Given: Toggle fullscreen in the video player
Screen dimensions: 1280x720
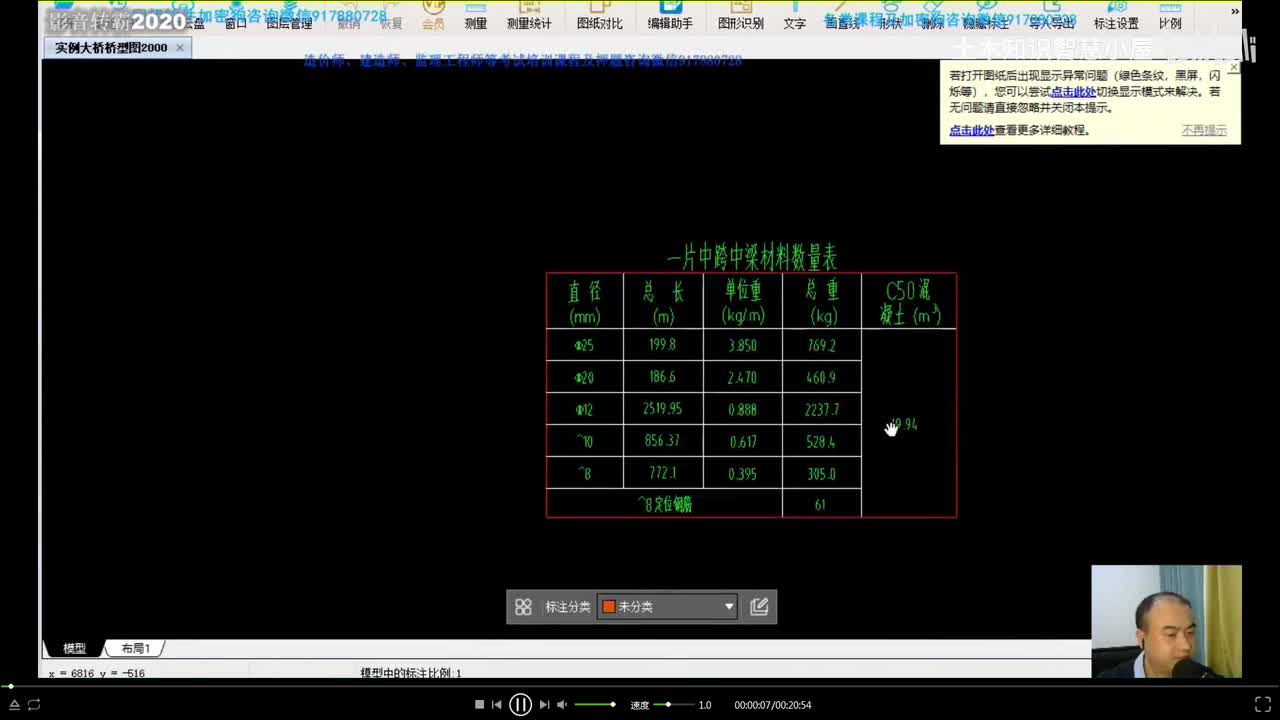Looking at the screenshot, I should pyautogui.click(x=1262, y=705).
